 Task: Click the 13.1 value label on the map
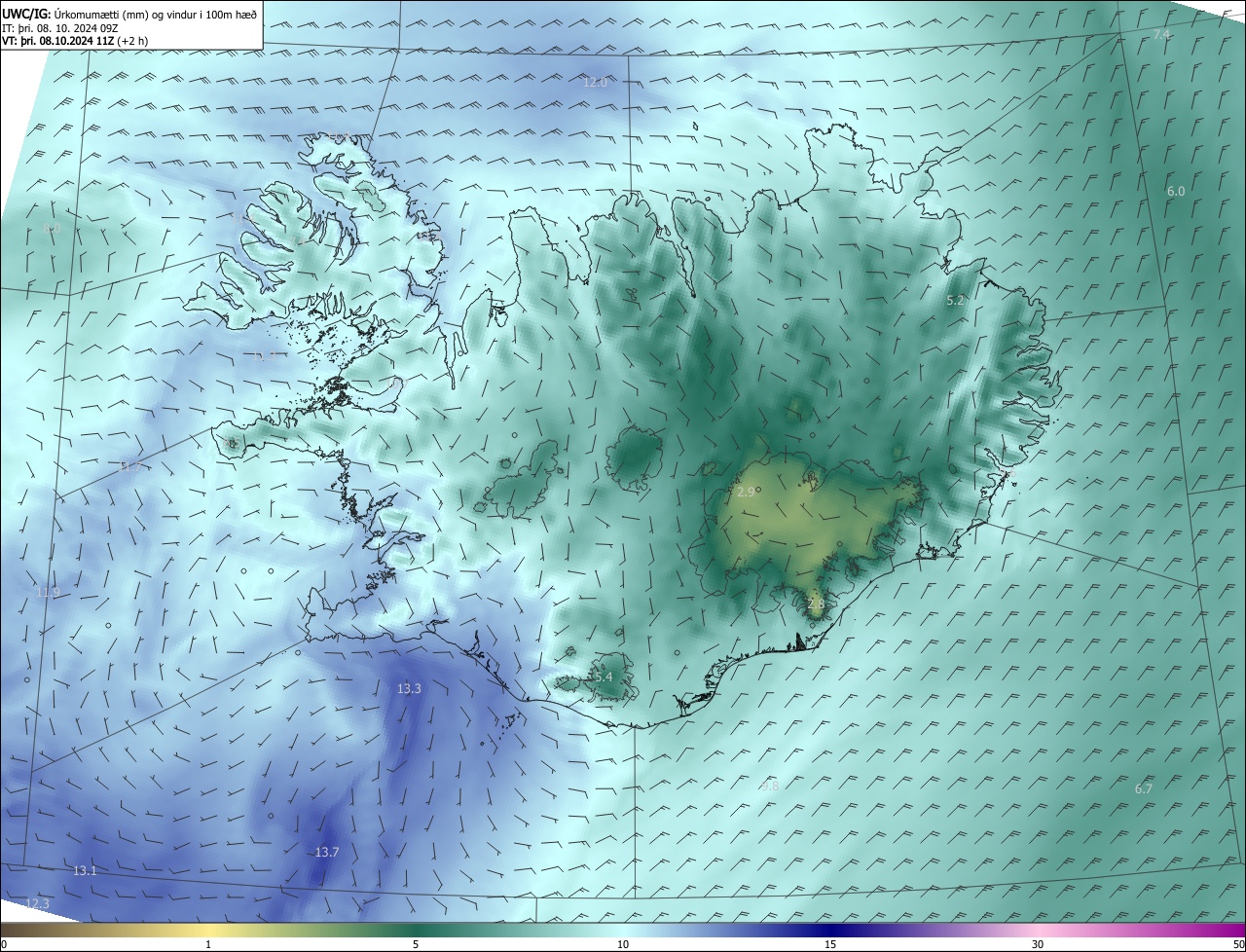point(85,870)
